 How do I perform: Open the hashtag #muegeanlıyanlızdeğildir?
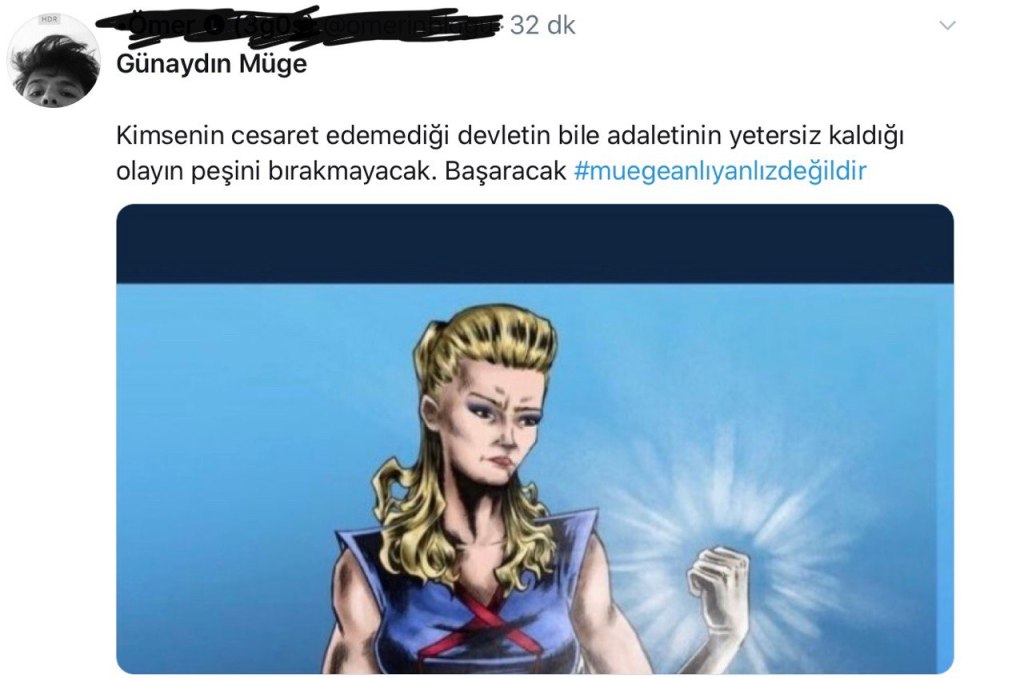coord(720,171)
